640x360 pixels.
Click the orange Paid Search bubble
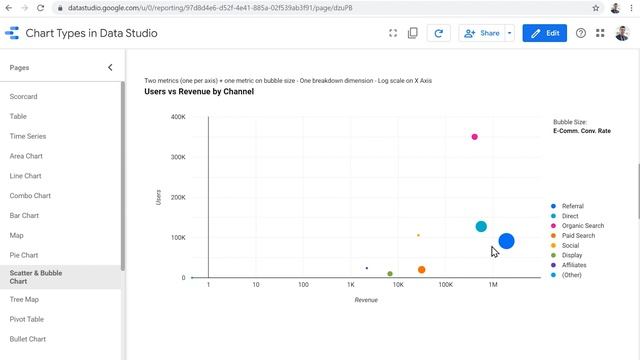(x=422, y=270)
